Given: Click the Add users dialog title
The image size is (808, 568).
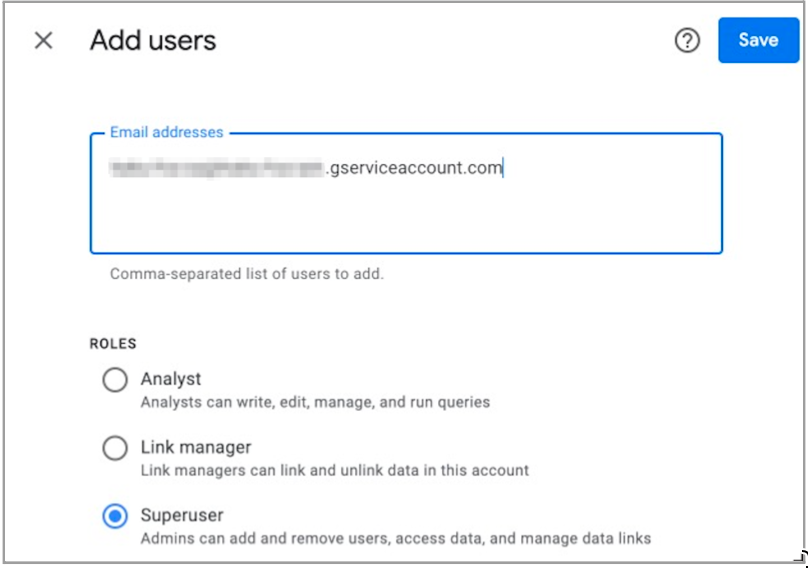Looking at the screenshot, I should [153, 41].
